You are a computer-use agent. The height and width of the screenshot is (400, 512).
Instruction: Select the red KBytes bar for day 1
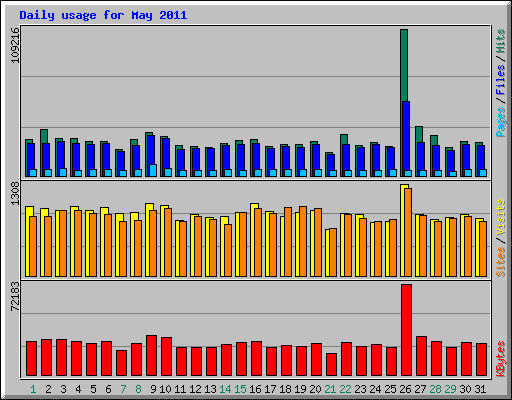pos(31,359)
